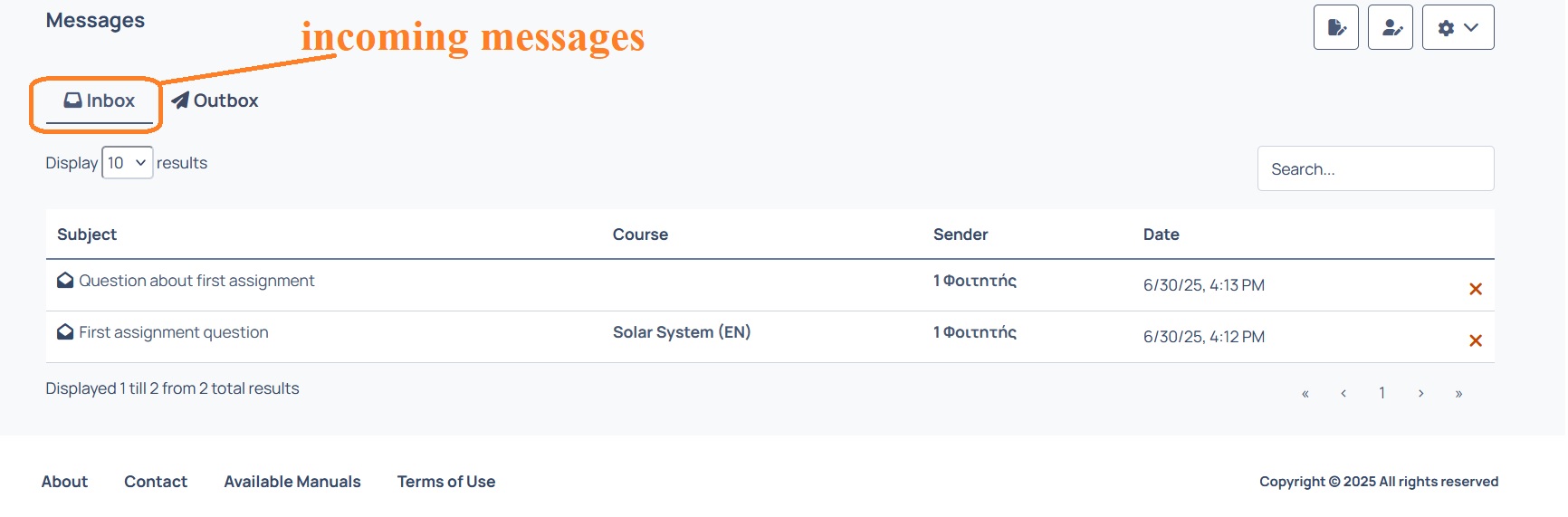Screen dimensions: 1568x517
Task: Click the open envelope icon on second message
Action: [65, 332]
